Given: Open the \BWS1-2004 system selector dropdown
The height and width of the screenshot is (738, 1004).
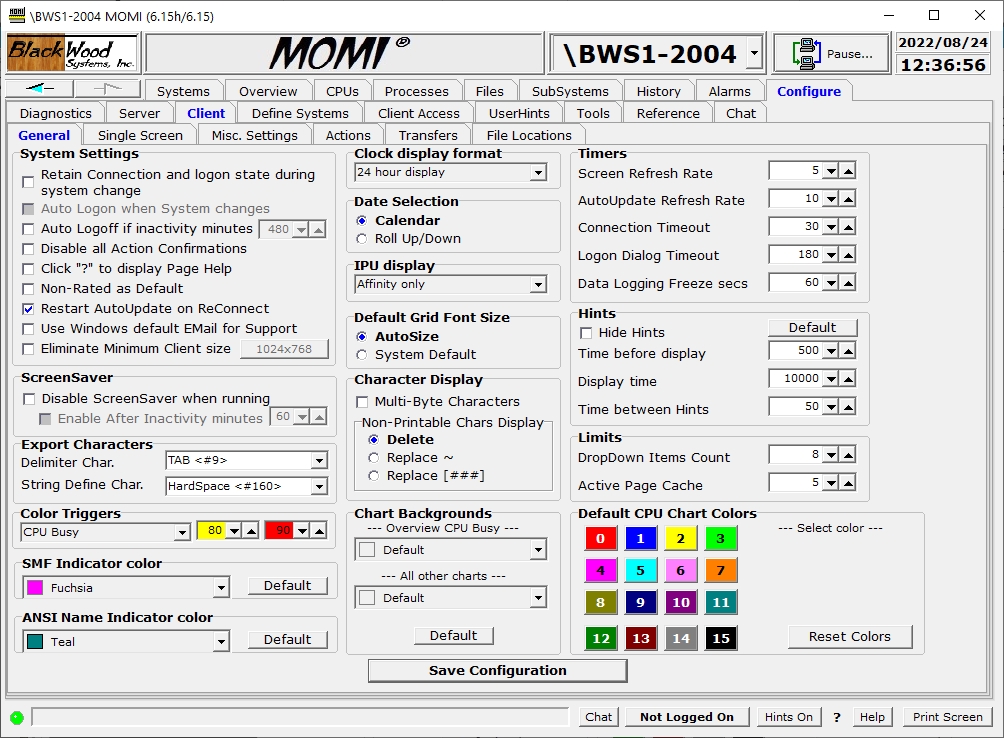Looking at the screenshot, I should 755,53.
